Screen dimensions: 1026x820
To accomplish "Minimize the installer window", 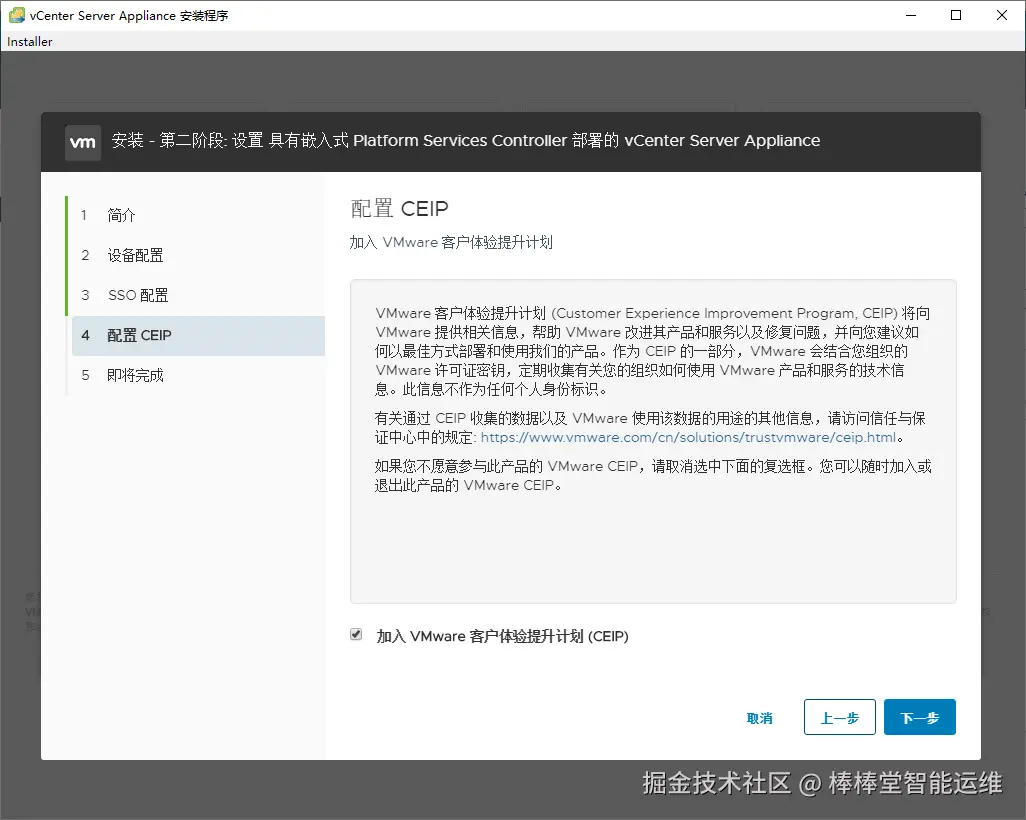I will pyautogui.click(x=910, y=15).
